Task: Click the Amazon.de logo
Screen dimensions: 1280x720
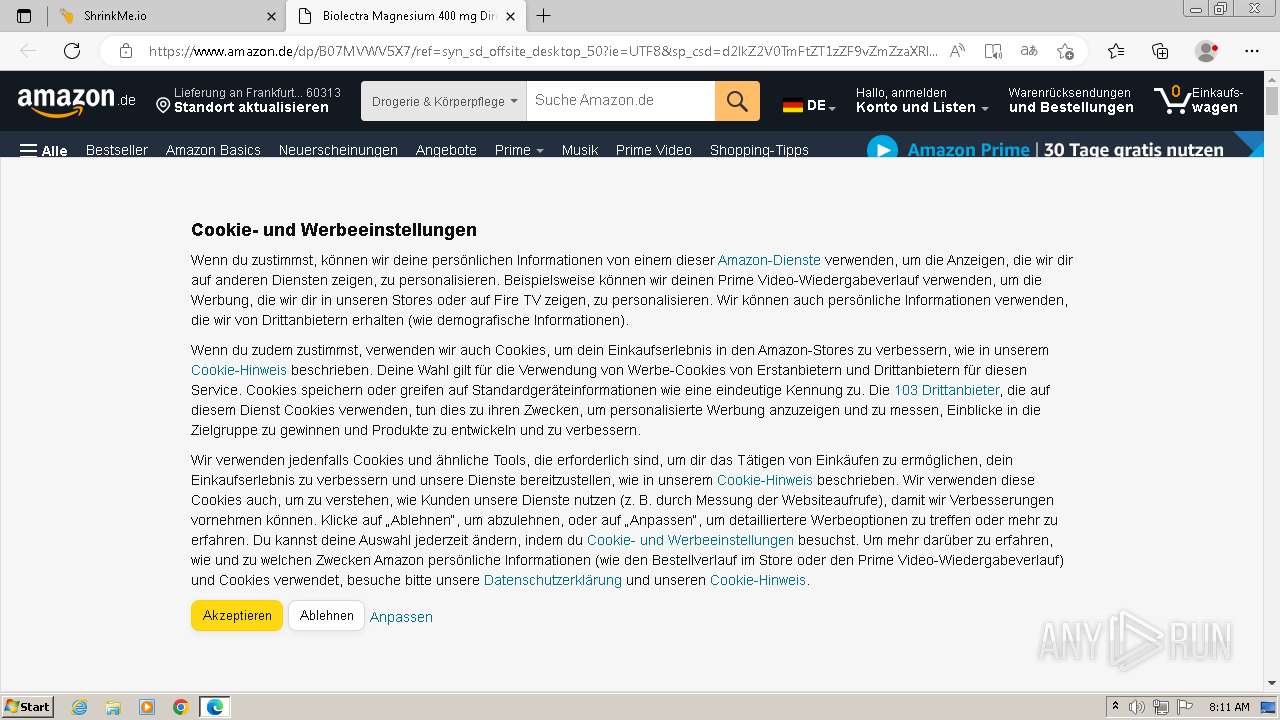Action: pyautogui.click(x=76, y=100)
